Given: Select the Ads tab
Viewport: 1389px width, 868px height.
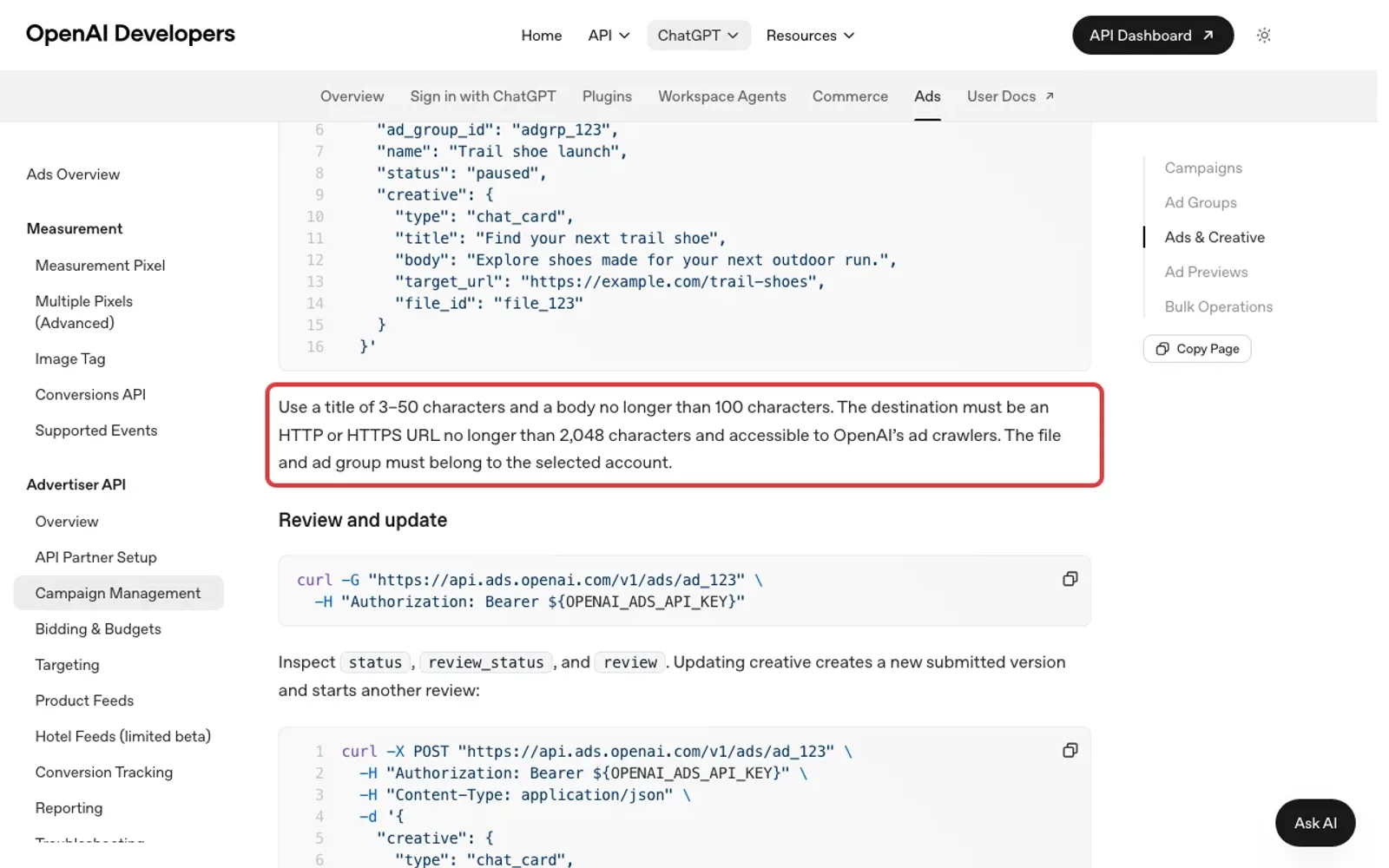Looking at the screenshot, I should click(927, 96).
